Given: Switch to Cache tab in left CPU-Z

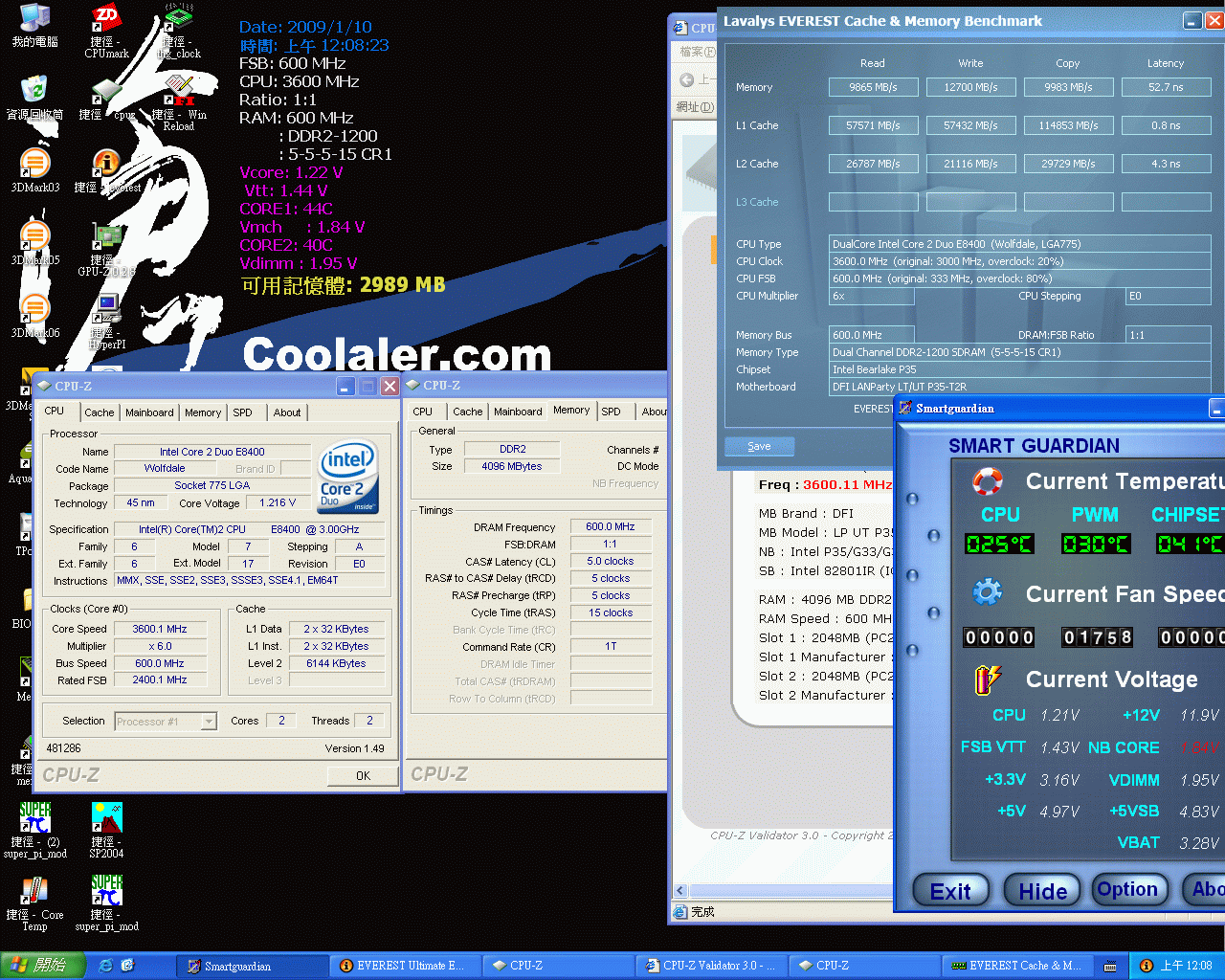Looking at the screenshot, I should pos(100,412).
